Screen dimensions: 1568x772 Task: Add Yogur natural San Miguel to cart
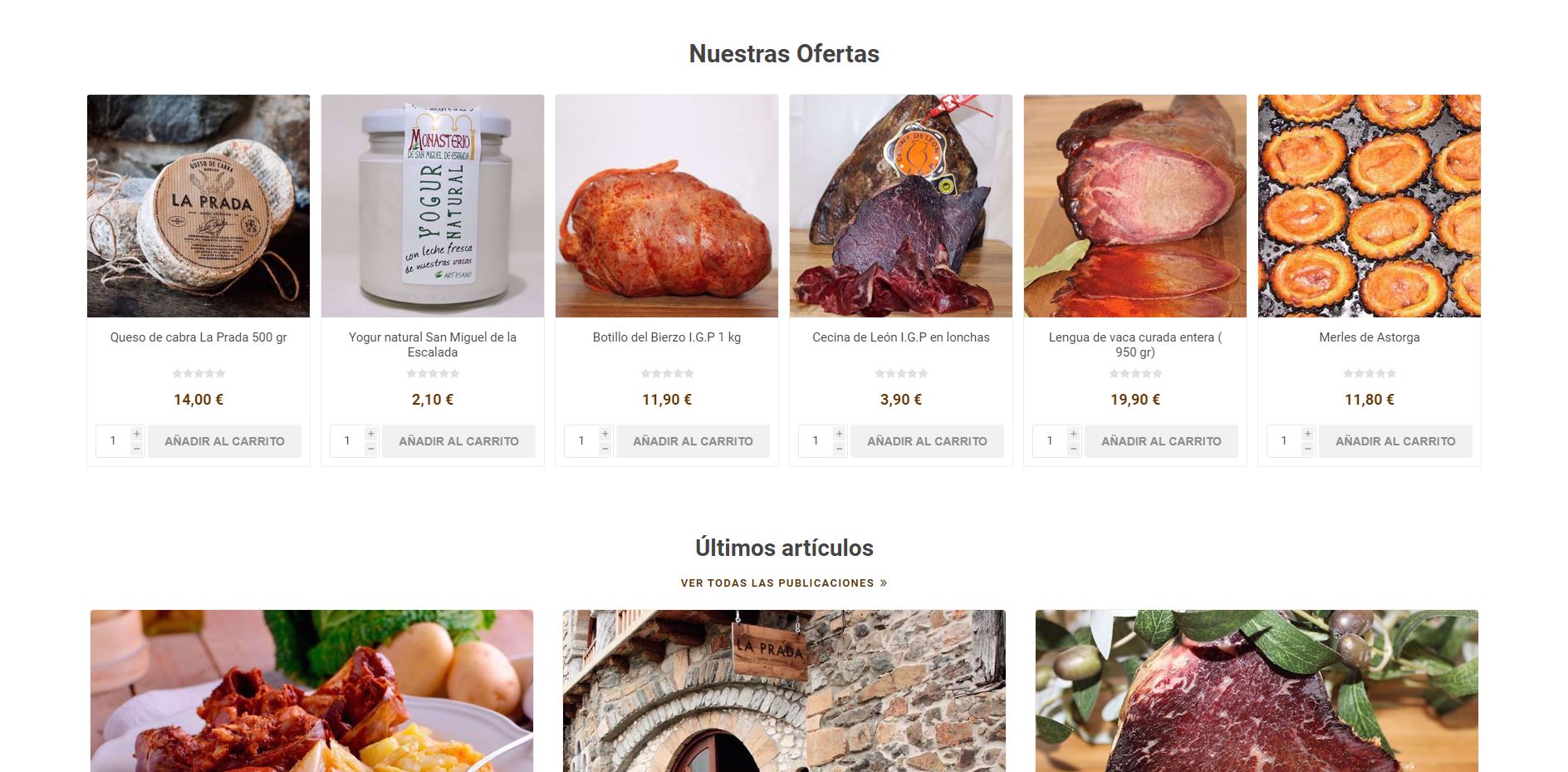(458, 441)
